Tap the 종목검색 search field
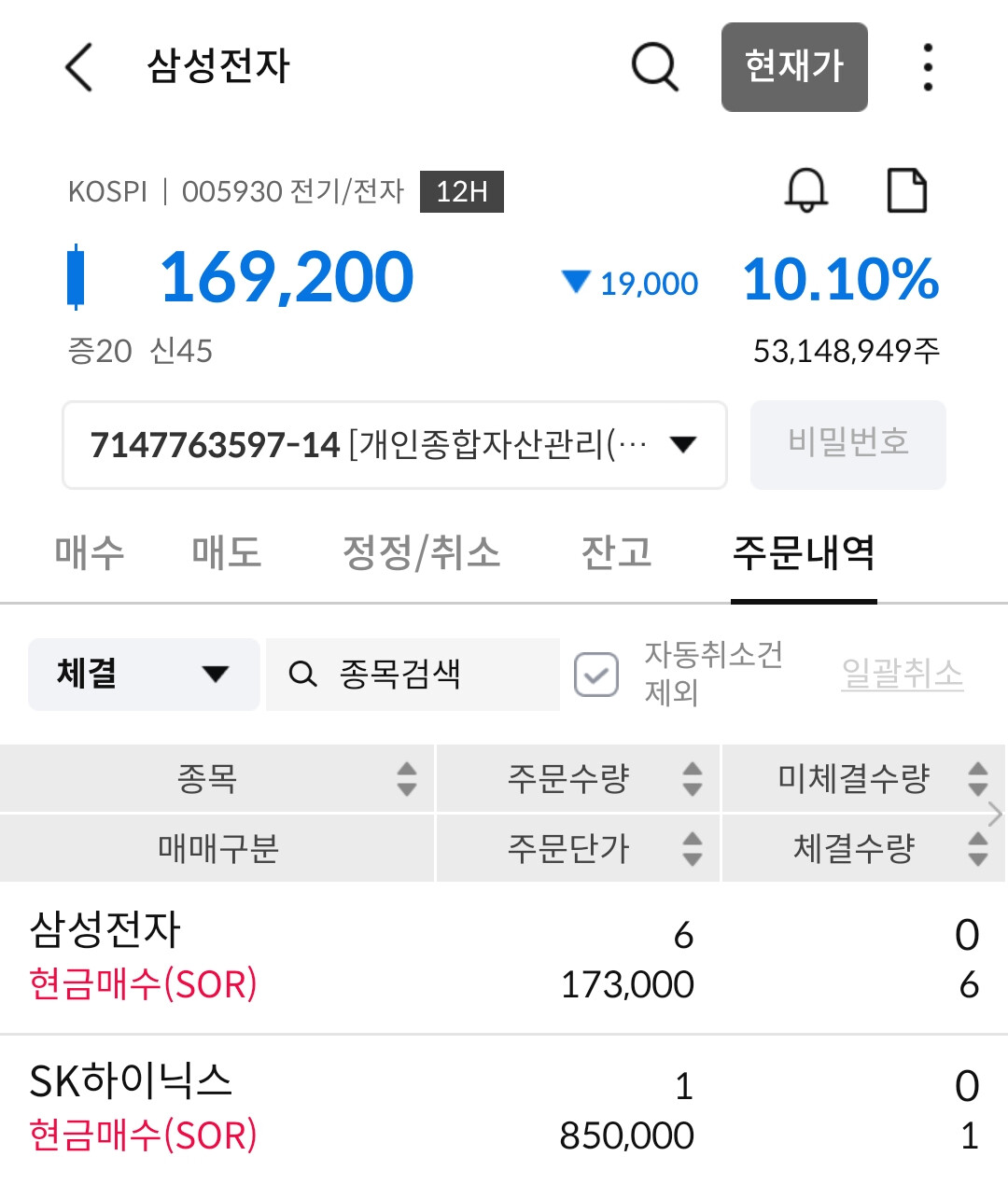The image size is (1008, 1184). click(413, 674)
